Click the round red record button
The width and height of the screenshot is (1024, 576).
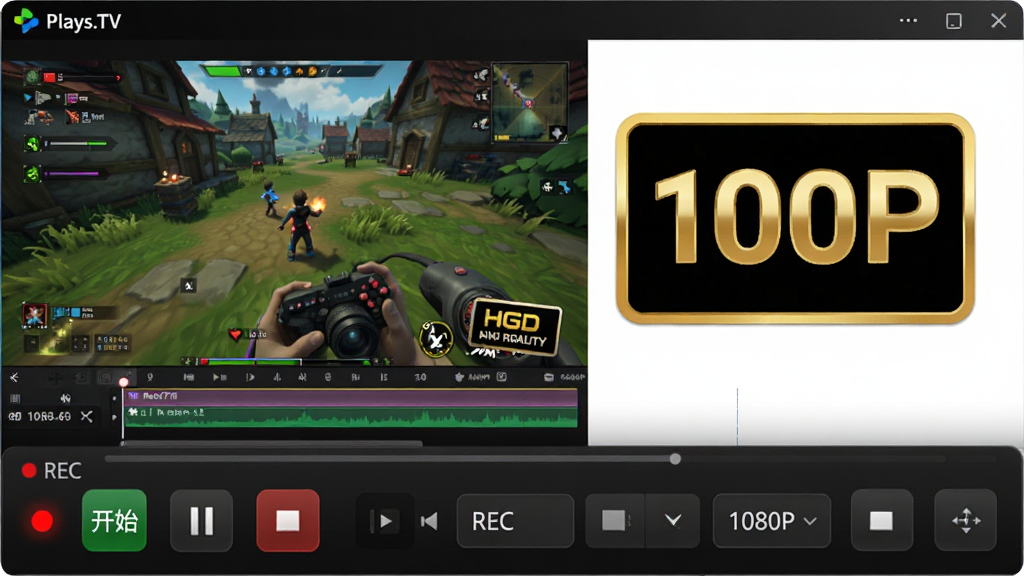coord(42,521)
